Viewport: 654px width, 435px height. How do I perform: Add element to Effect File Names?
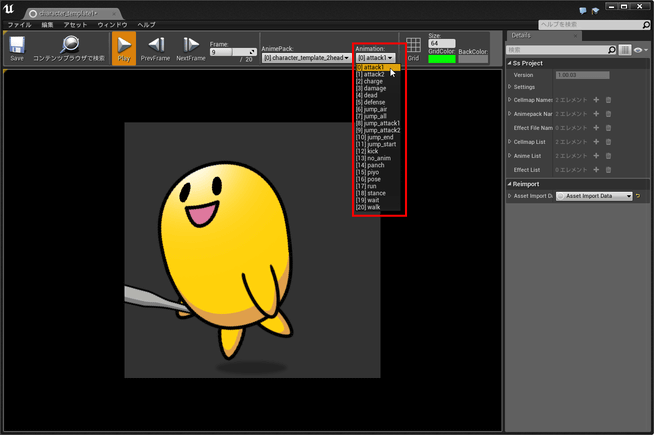pyautogui.click(x=596, y=128)
